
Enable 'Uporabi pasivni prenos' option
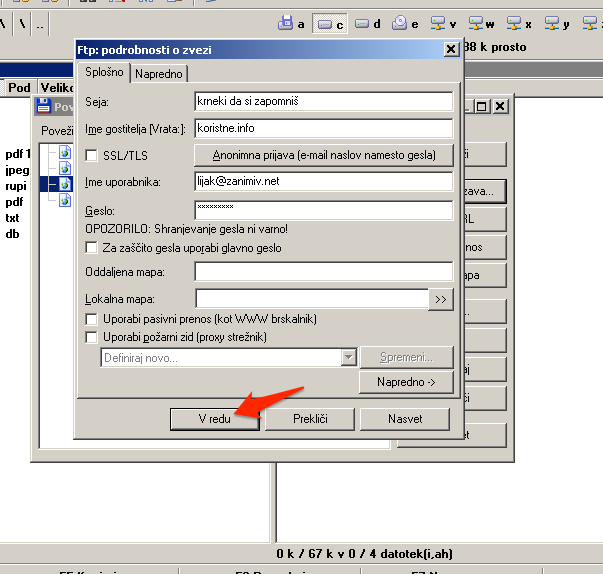[x=92, y=319]
